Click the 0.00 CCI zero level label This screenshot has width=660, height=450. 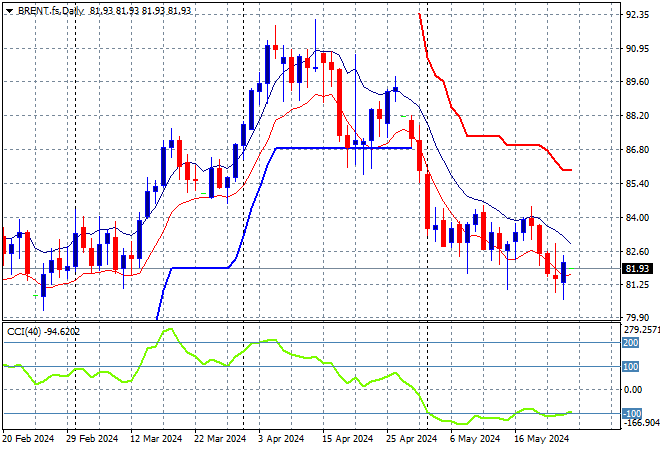click(x=631, y=390)
